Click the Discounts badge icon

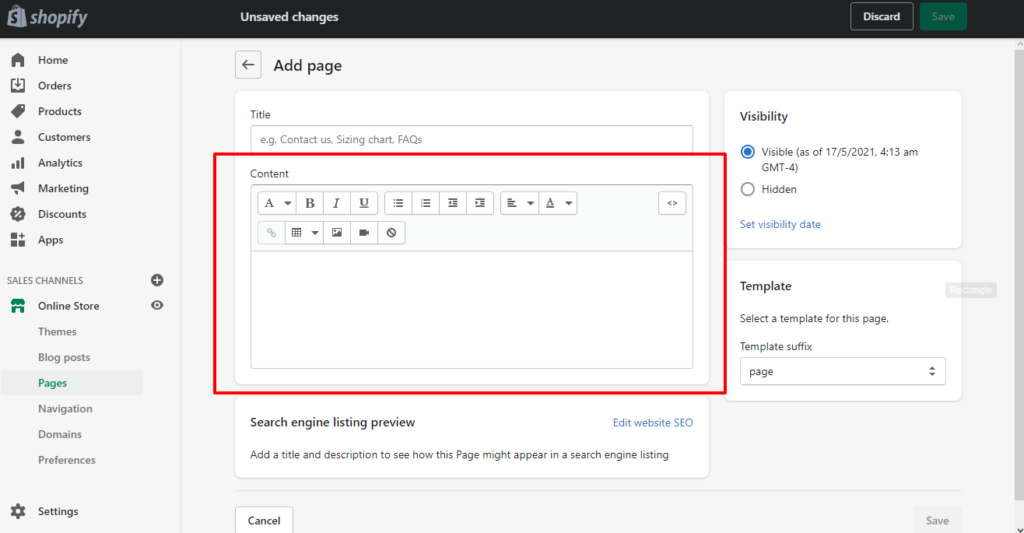(x=18, y=214)
